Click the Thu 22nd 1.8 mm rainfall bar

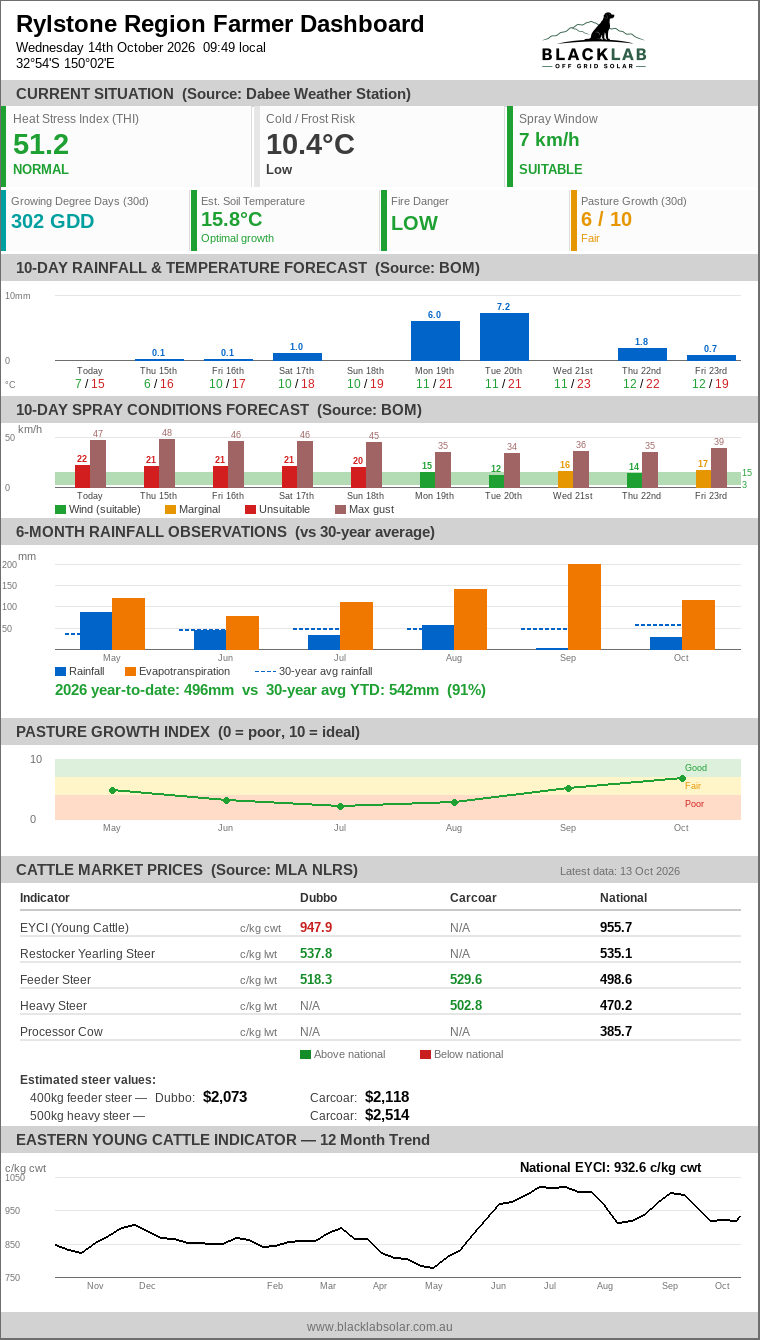coord(642,354)
